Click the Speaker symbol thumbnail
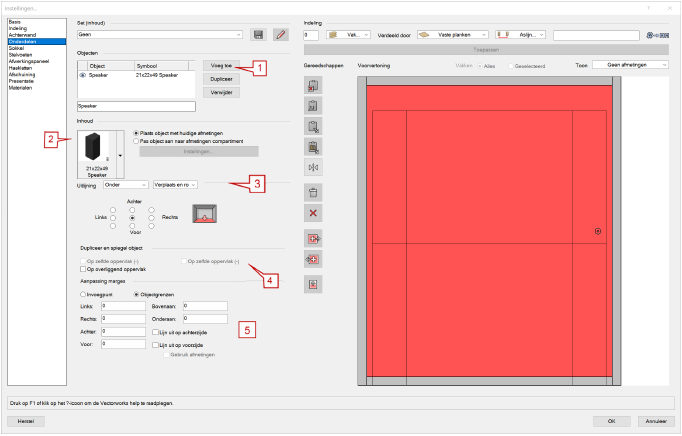 coord(97,154)
